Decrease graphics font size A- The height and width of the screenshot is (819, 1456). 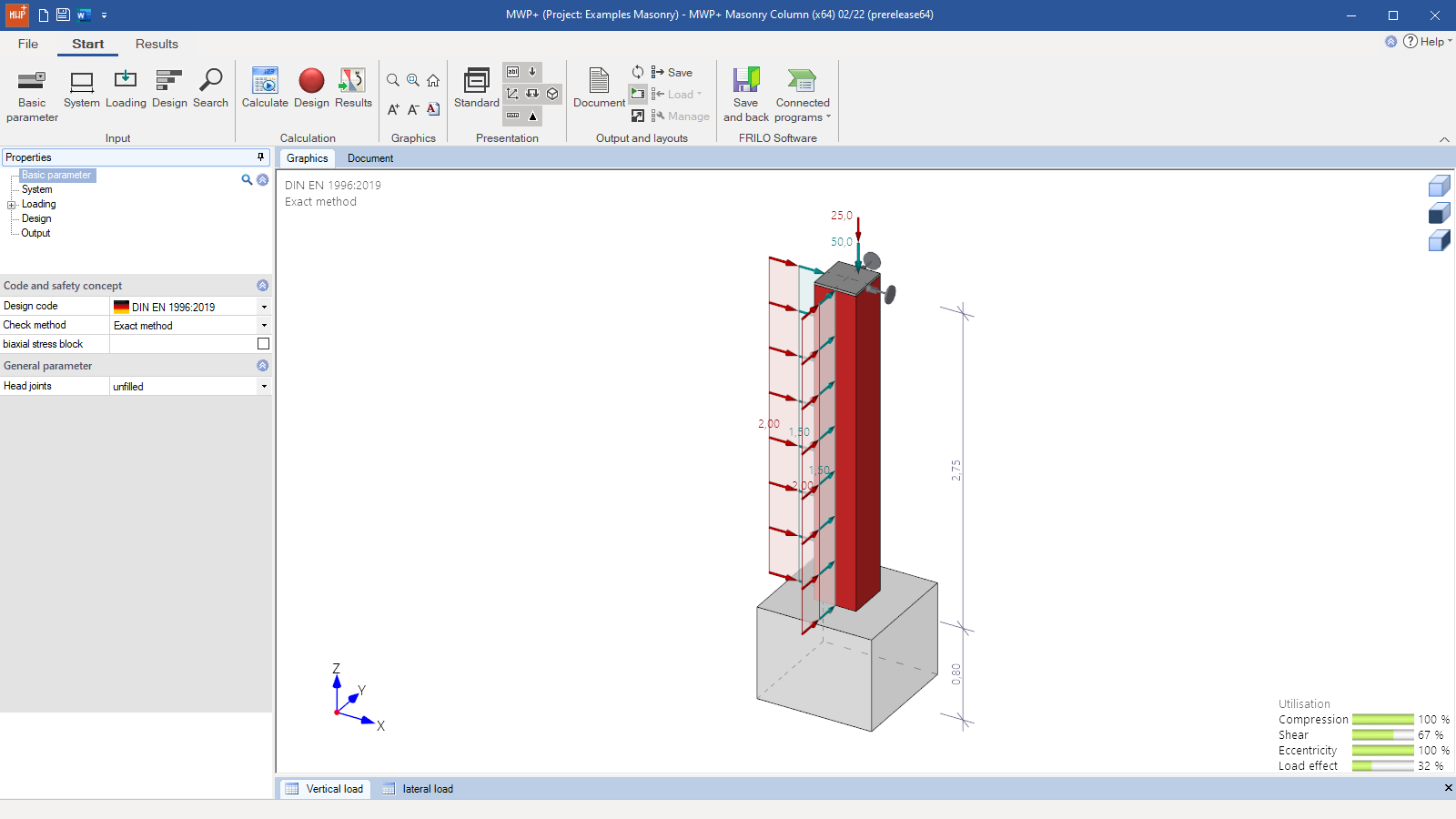[x=413, y=109]
